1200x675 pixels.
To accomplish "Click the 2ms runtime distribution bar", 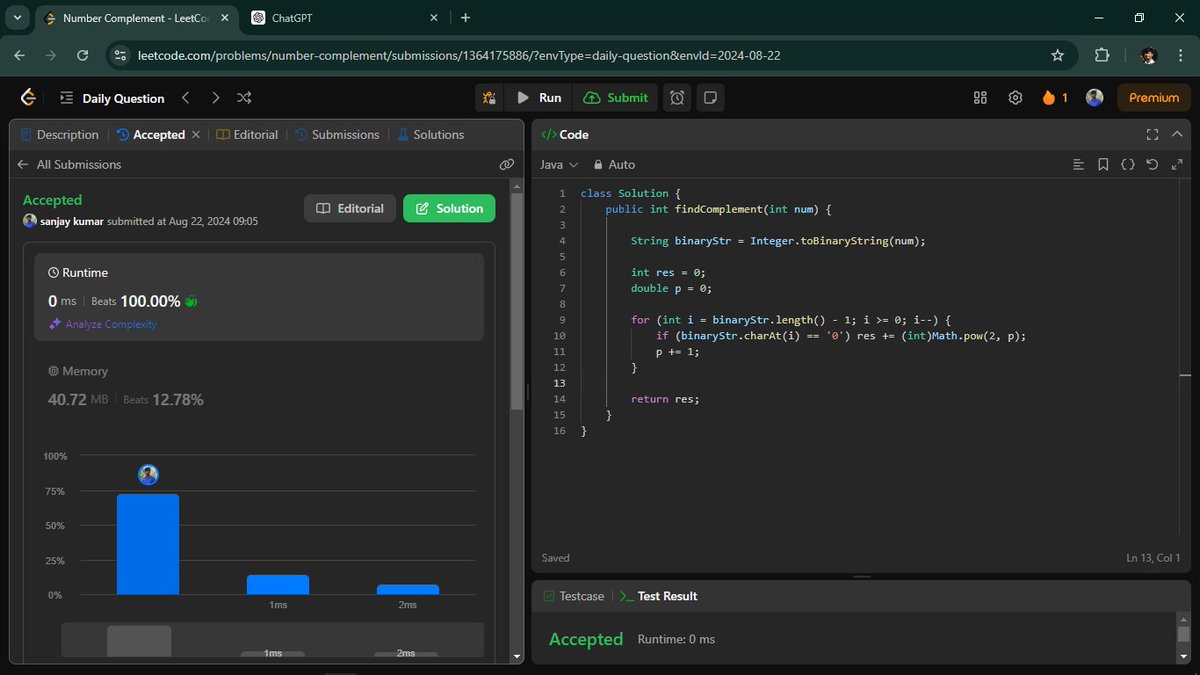I will pos(408,590).
